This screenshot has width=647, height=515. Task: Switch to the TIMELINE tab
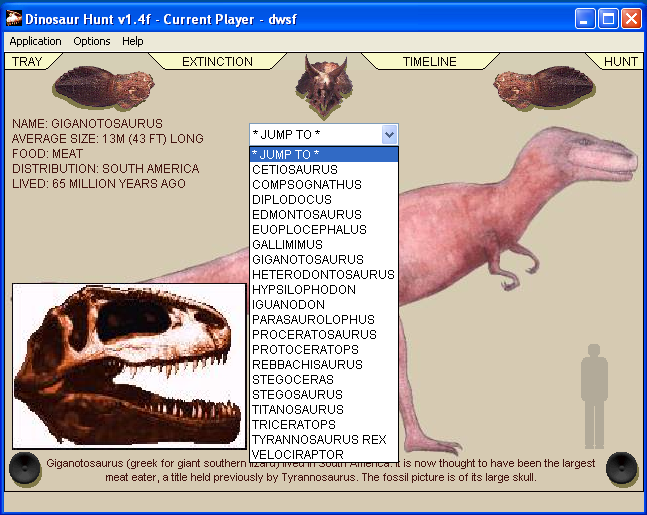click(x=430, y=61)
